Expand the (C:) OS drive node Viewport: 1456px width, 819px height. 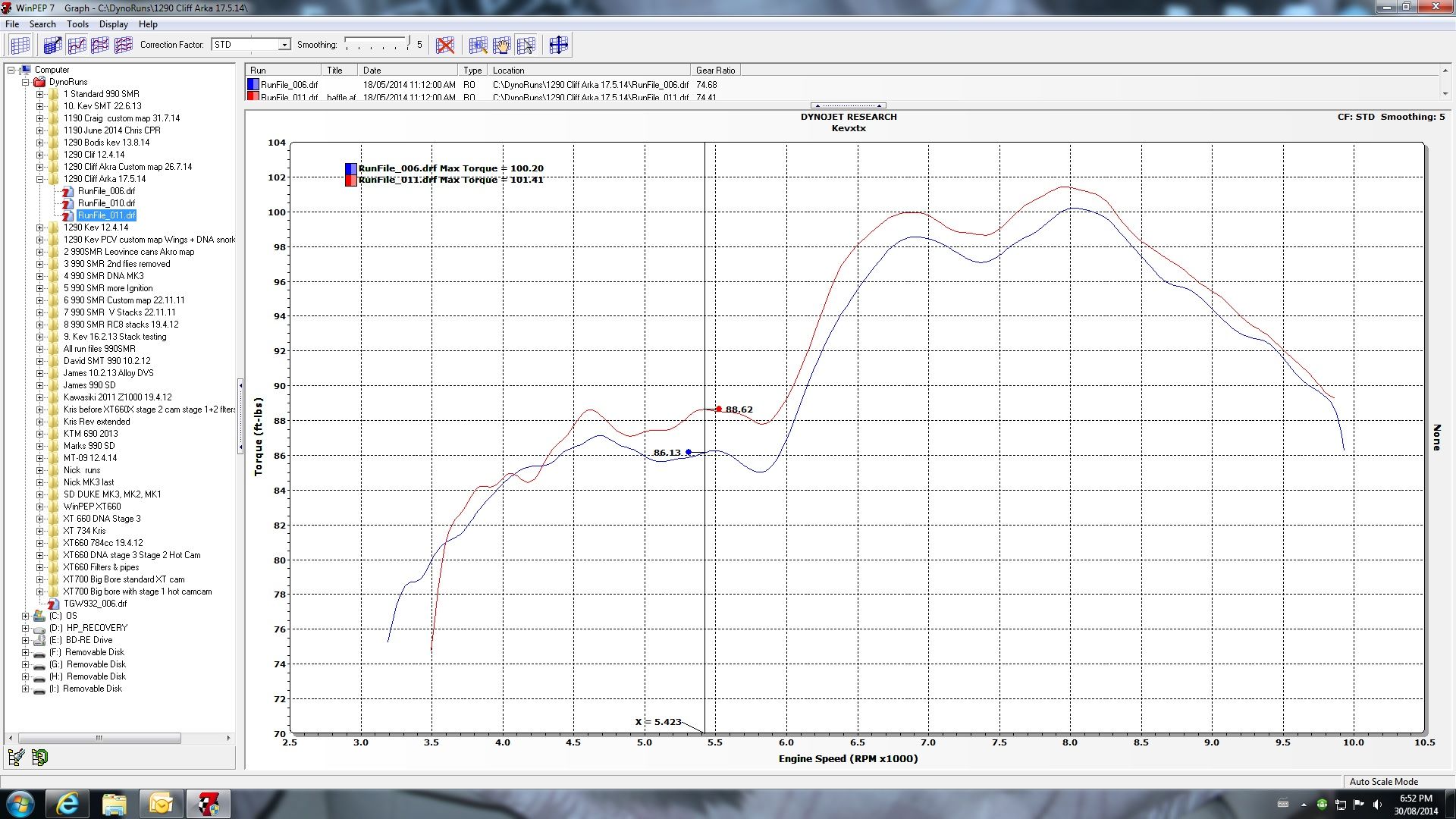pyautogui.click(x=25, y=616)
